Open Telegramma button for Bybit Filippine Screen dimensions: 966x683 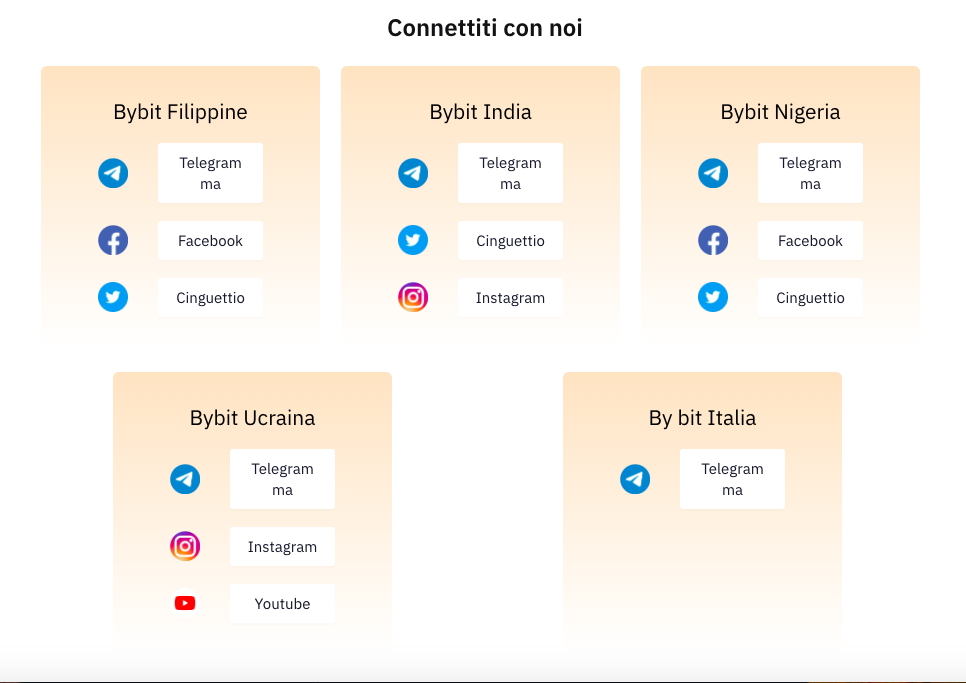210,173
